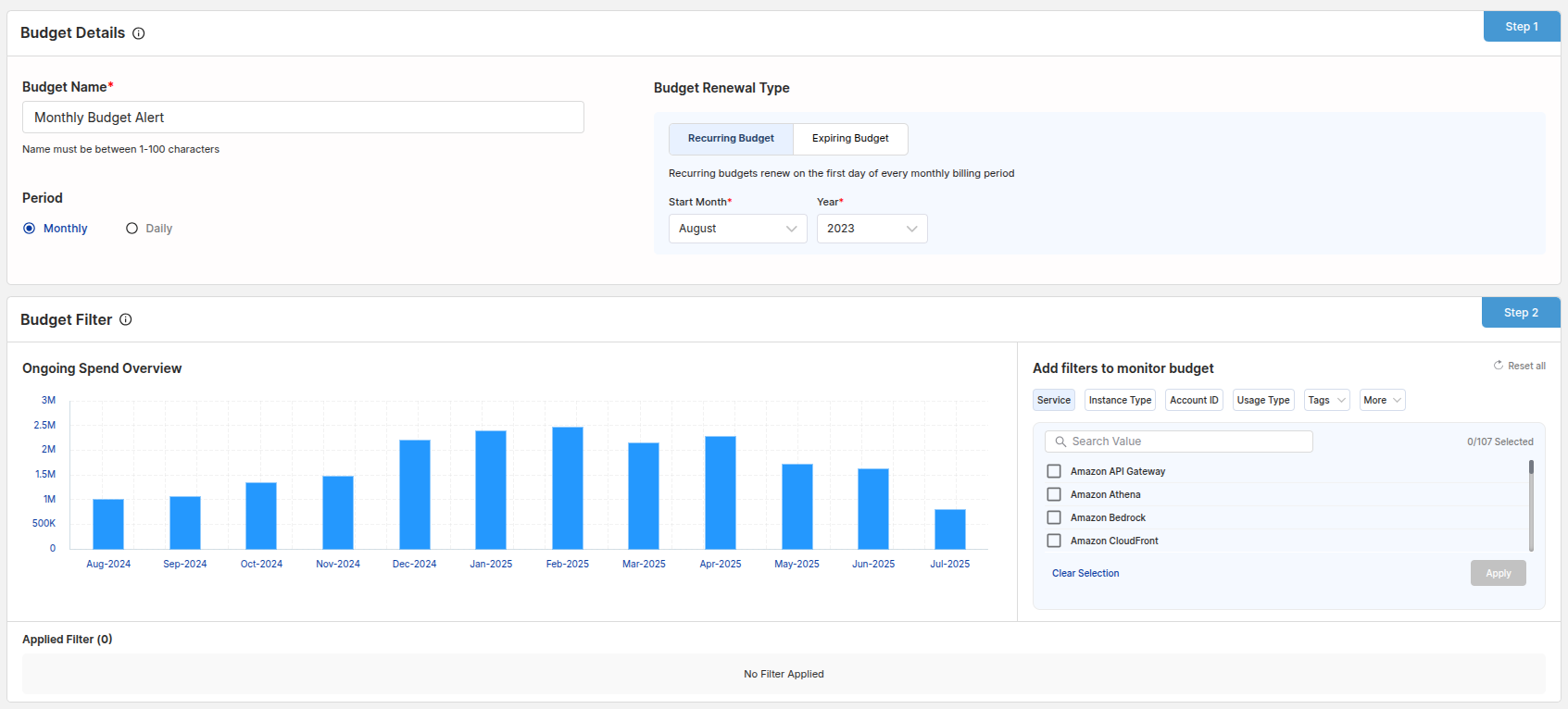The height and width of the screenshot is (709, 1568).
Task: Expand the Tags filter dropdown
Action: pyautogui.click(x=1326, y=400)
